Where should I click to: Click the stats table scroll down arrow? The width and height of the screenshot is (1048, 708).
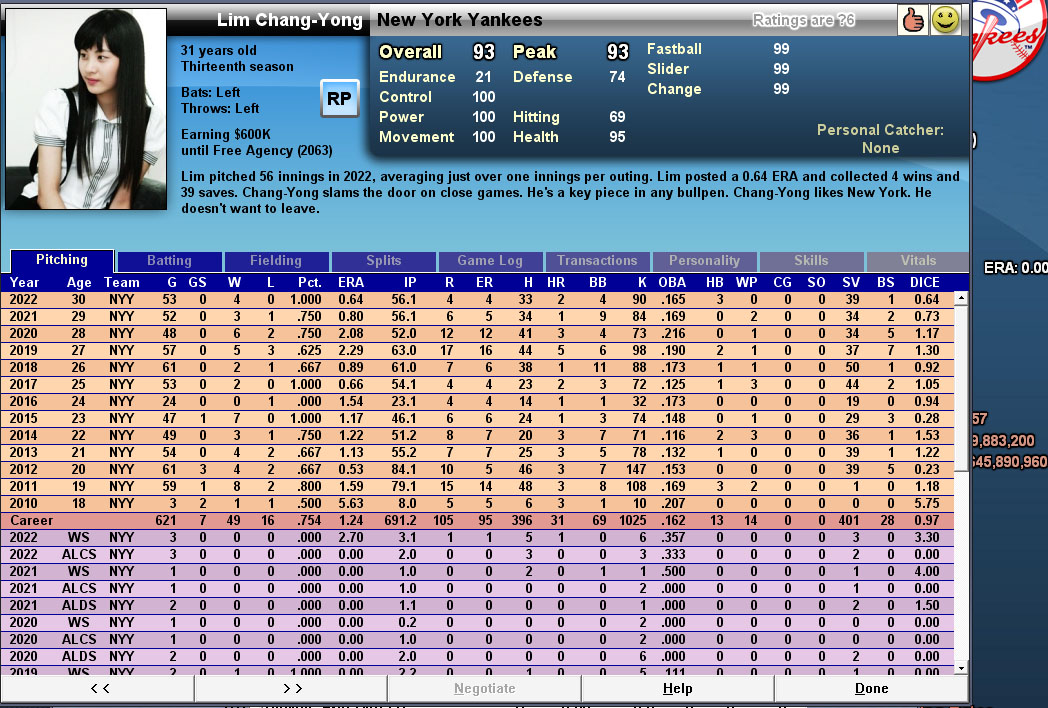961,668
